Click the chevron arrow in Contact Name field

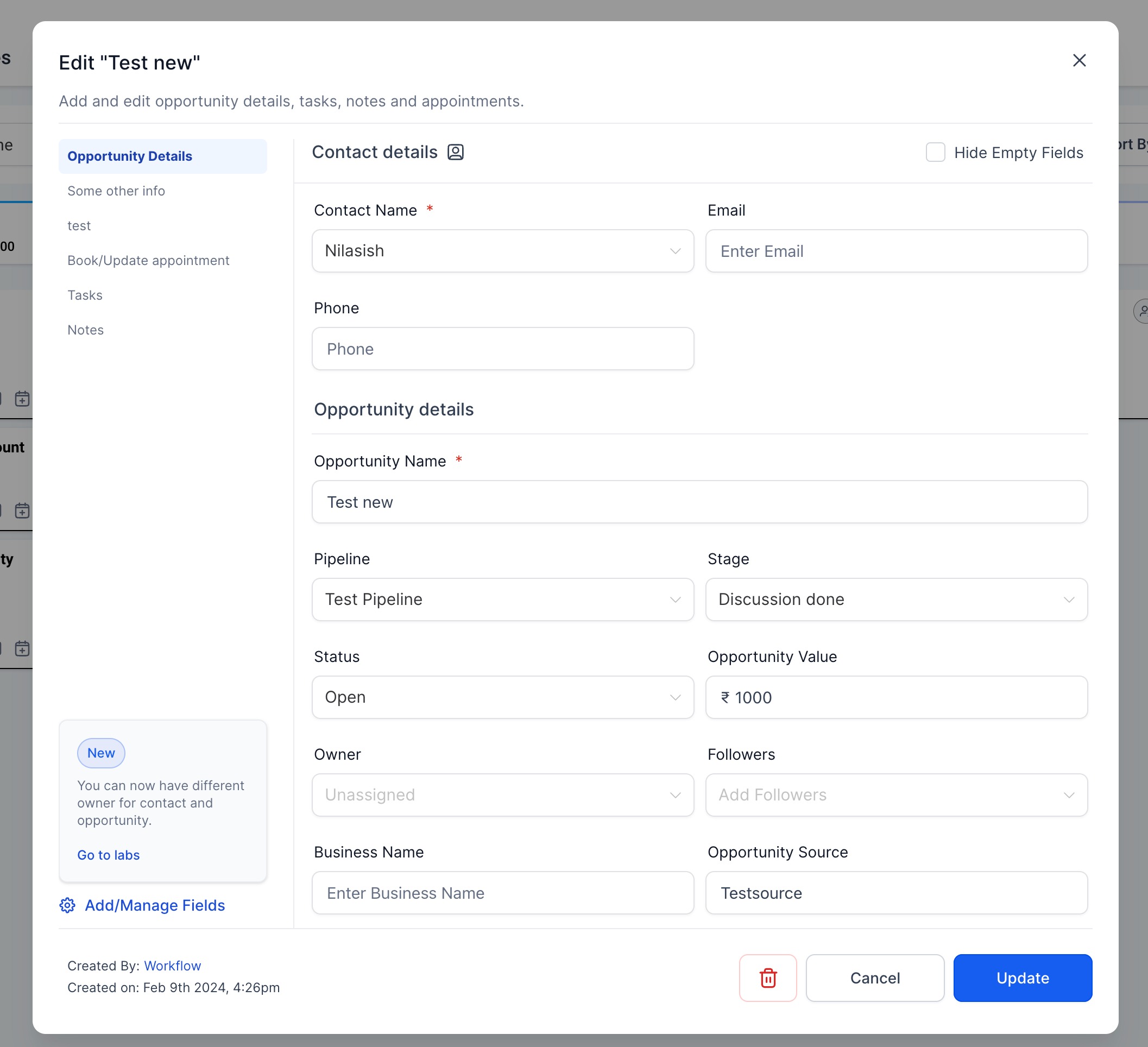[x=675, y=251]
